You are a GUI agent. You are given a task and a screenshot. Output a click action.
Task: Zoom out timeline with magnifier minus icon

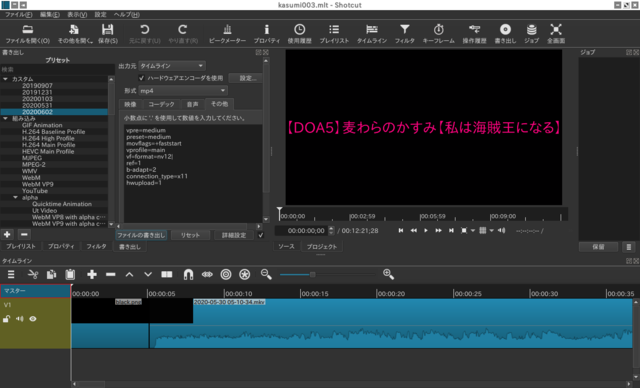[x=266, y=275]
